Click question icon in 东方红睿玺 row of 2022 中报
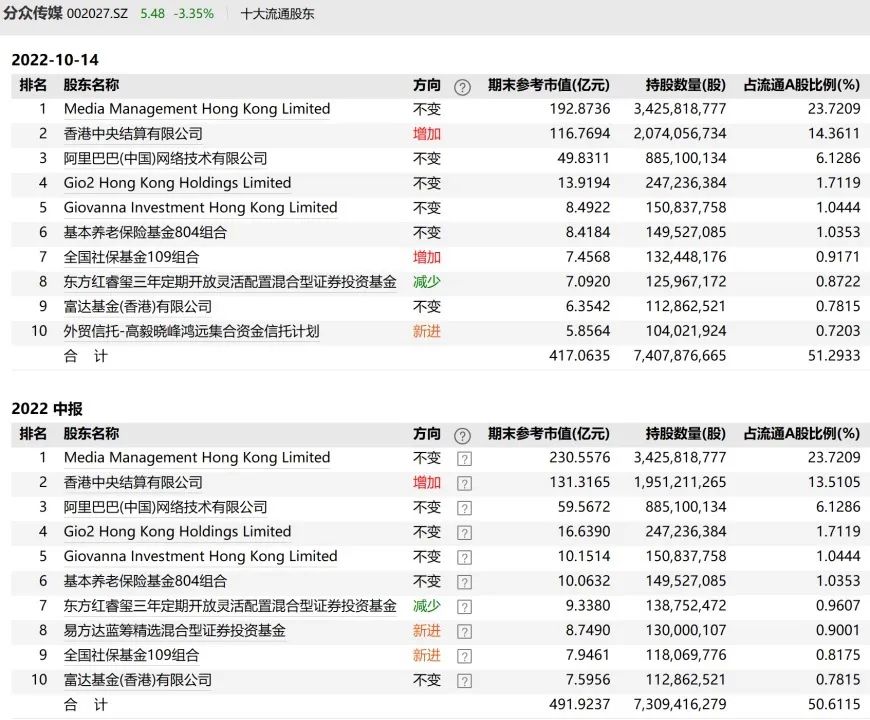 coord(464,607)
